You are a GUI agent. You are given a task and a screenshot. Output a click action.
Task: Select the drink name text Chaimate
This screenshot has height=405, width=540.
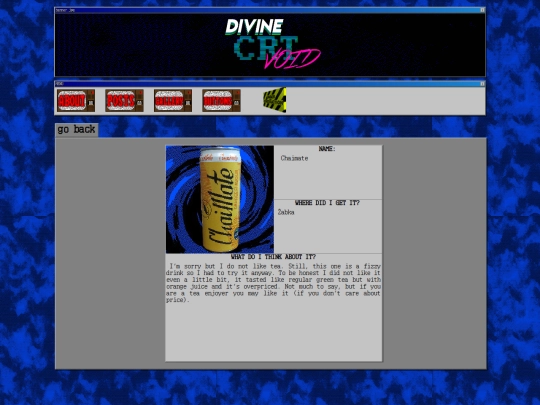[294, 158]
